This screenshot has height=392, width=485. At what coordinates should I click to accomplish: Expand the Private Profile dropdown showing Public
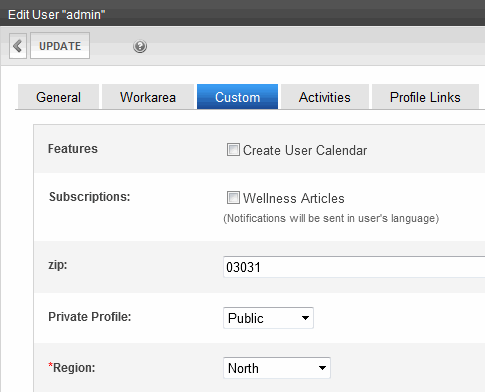268,318
